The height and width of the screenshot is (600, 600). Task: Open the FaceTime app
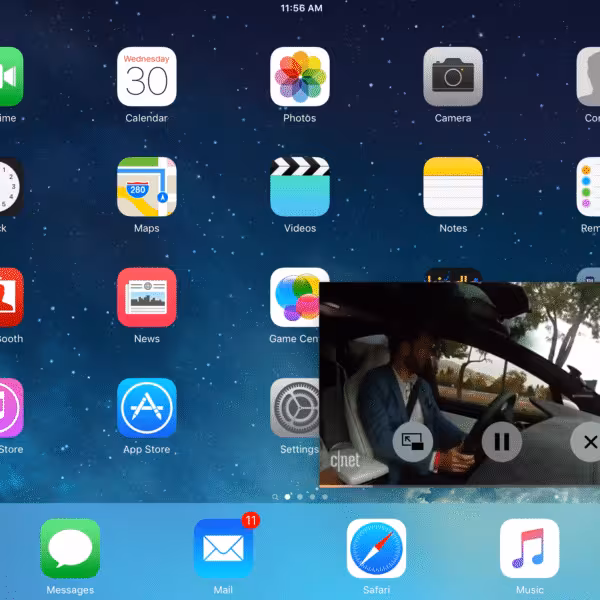point(11,77)
